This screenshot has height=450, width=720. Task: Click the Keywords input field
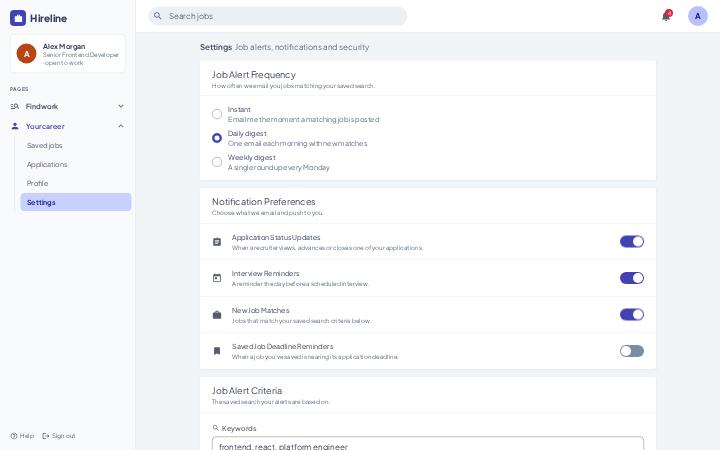(x=428, y=444)
